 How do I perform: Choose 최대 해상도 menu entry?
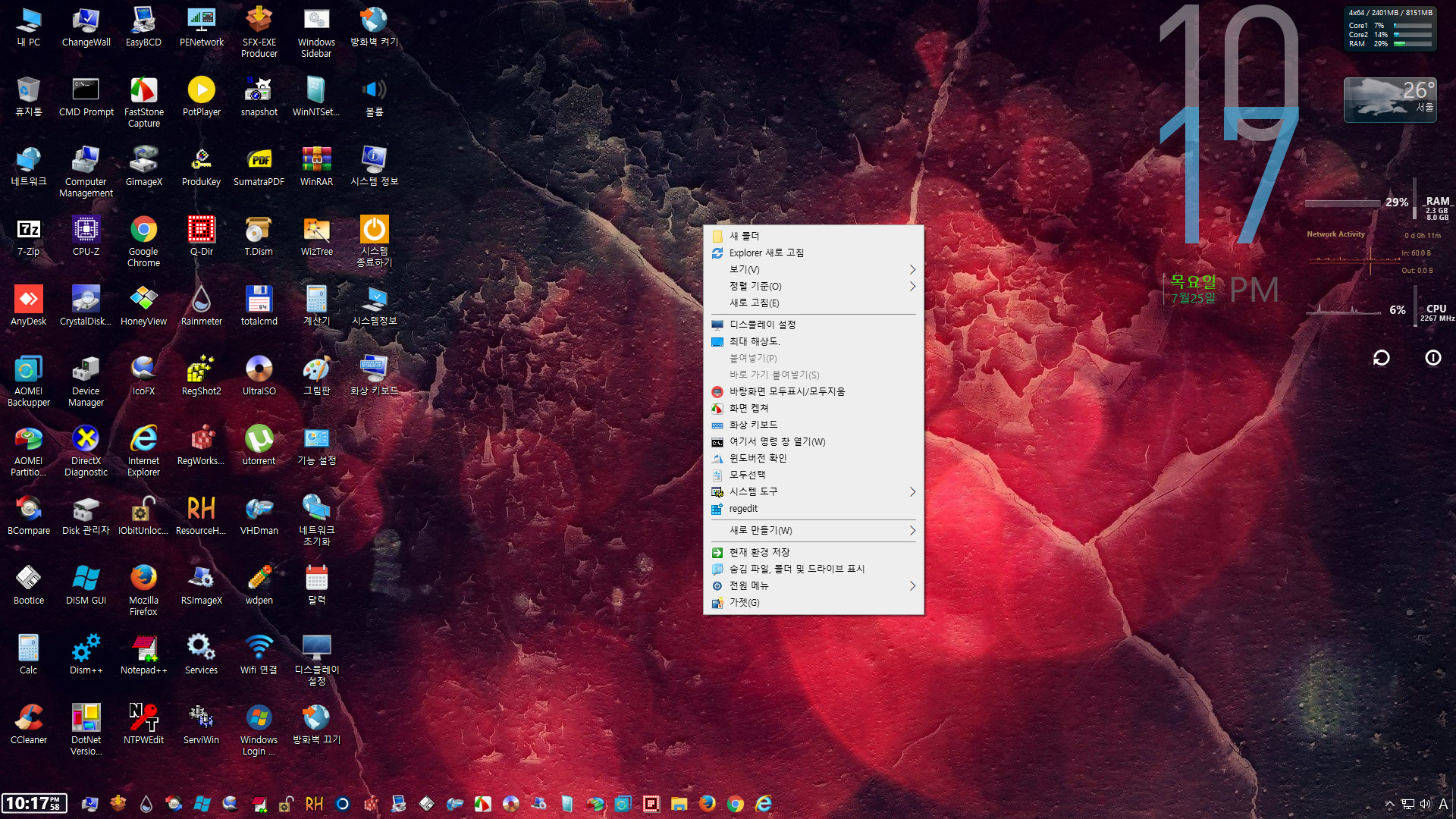(813, 342)
